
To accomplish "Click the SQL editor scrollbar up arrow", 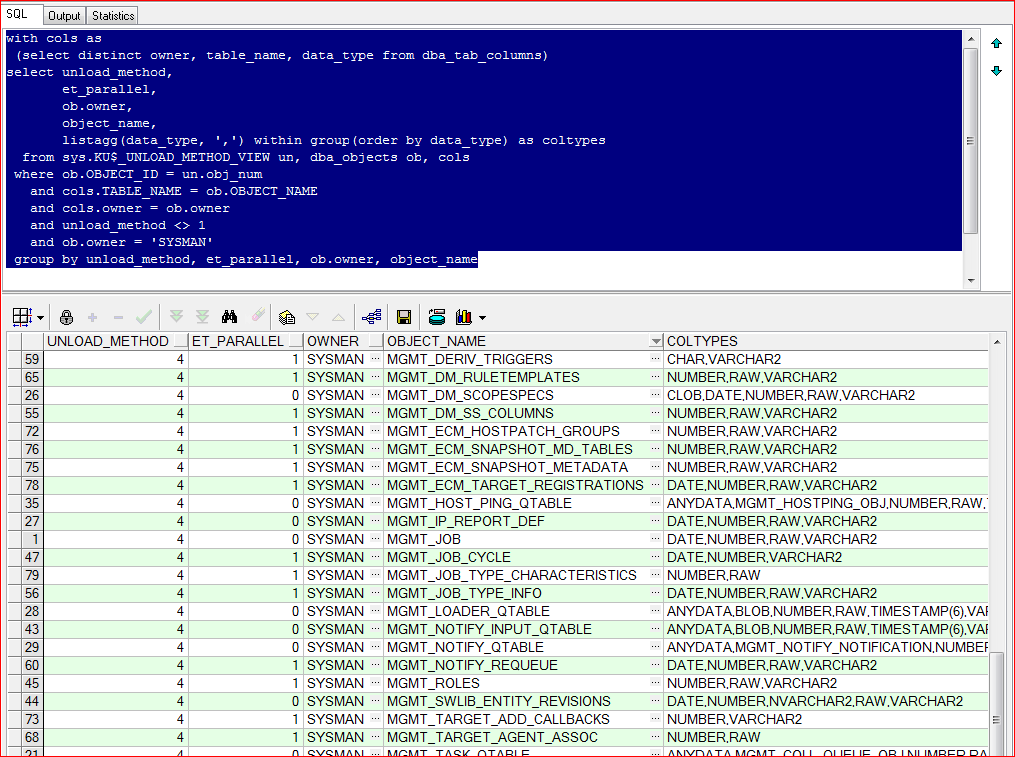I will [x=971, y=39].
